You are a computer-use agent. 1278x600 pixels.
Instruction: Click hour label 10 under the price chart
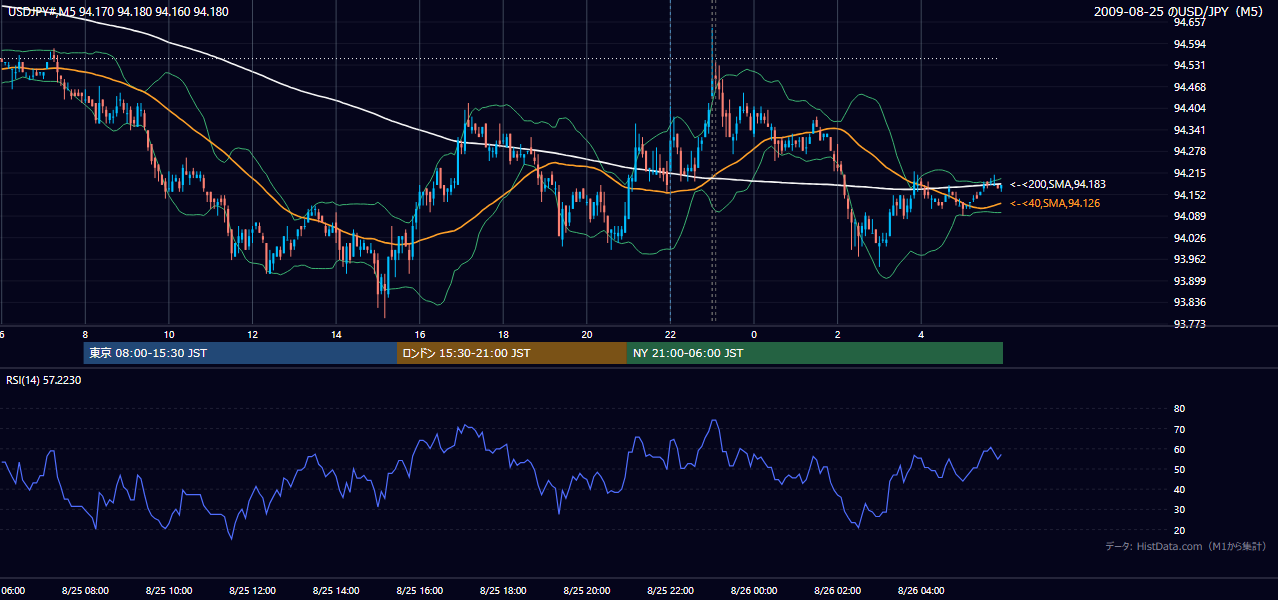169,335
